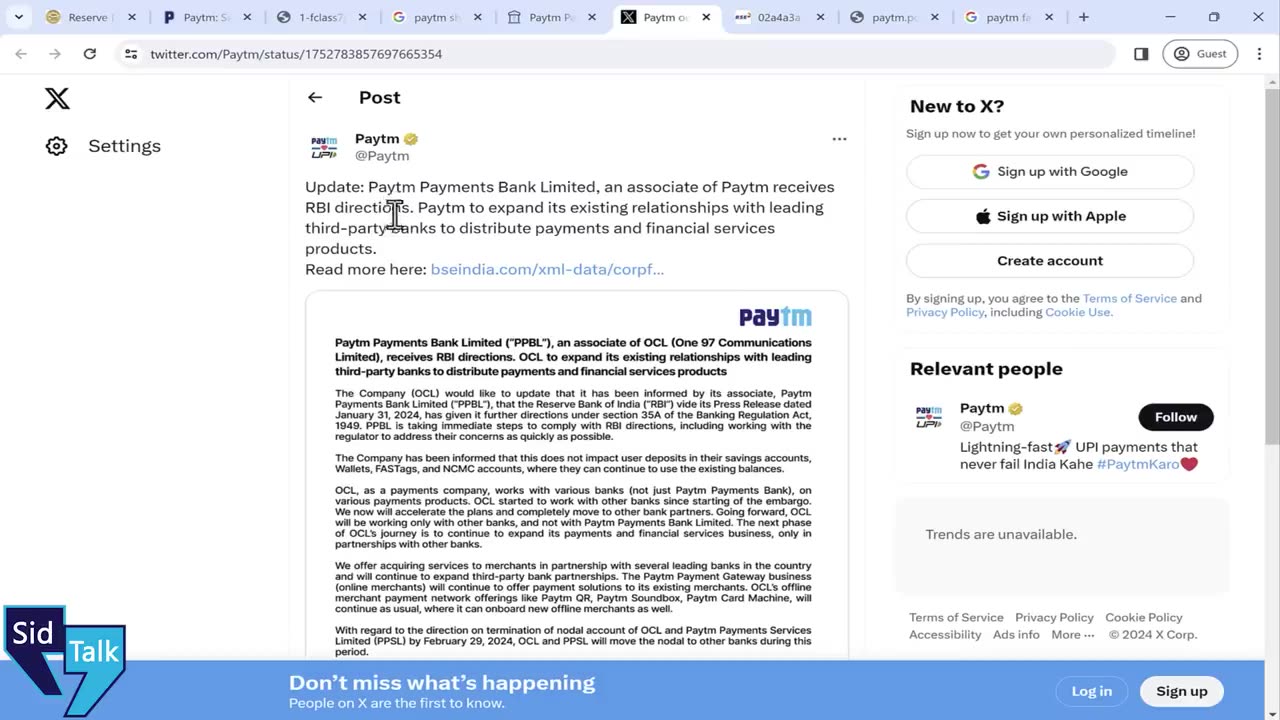Open the post's three-dot More menu
Viewport: 1280px width, 720px height.
tap(839, 139)
